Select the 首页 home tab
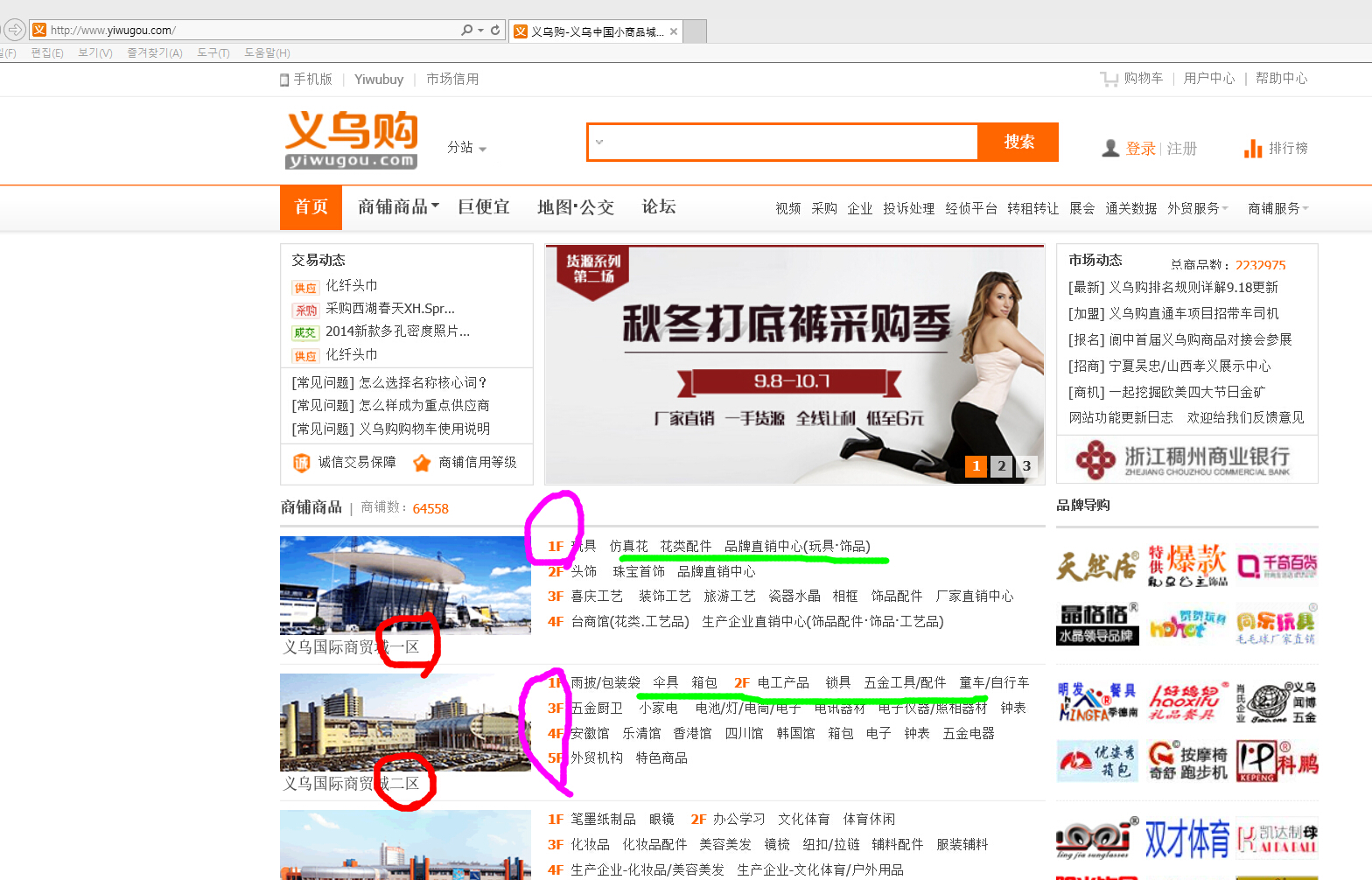Viewport: 1372px width, 880px height. pyautogui.click(x=311, y=207)
